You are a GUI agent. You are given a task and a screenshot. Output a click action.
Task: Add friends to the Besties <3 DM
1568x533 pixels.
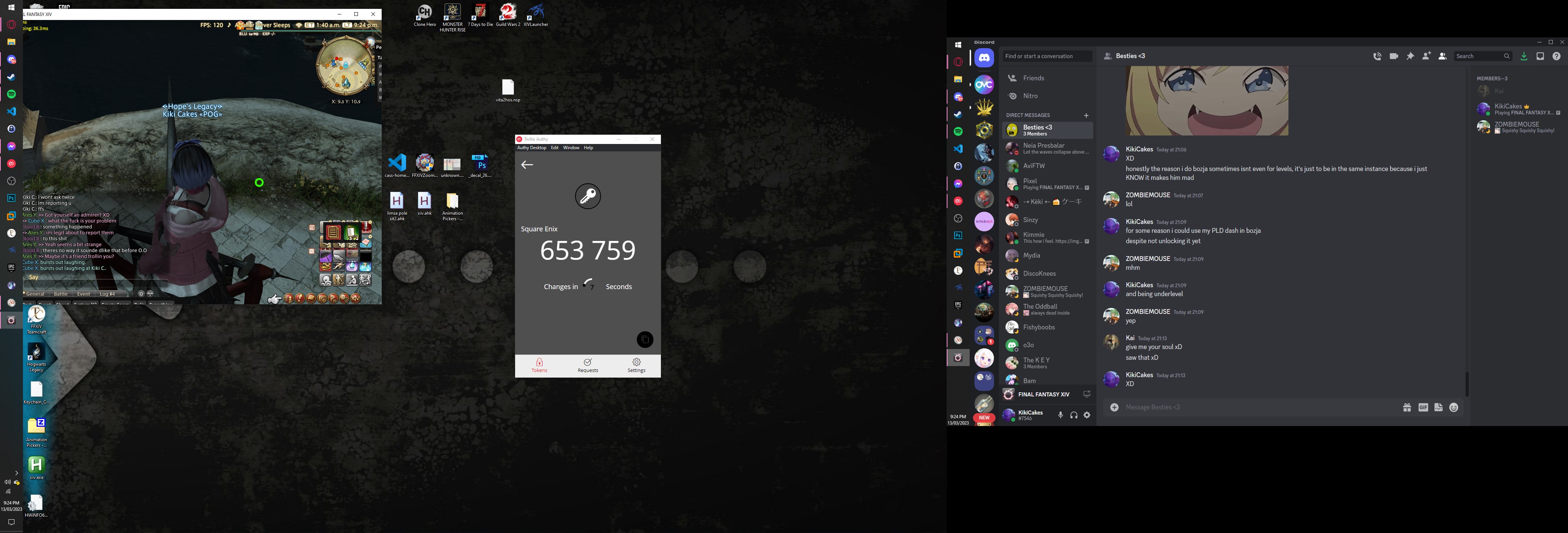coord(1426,56)
